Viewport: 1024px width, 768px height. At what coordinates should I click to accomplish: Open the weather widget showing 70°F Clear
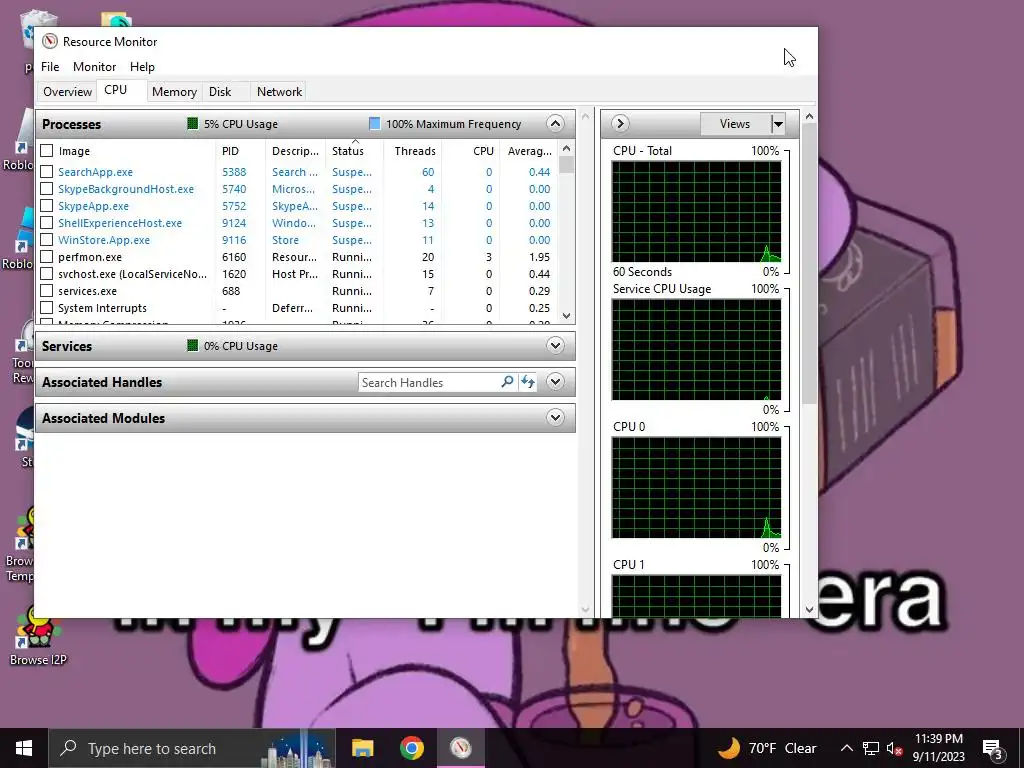pos(767,748)
